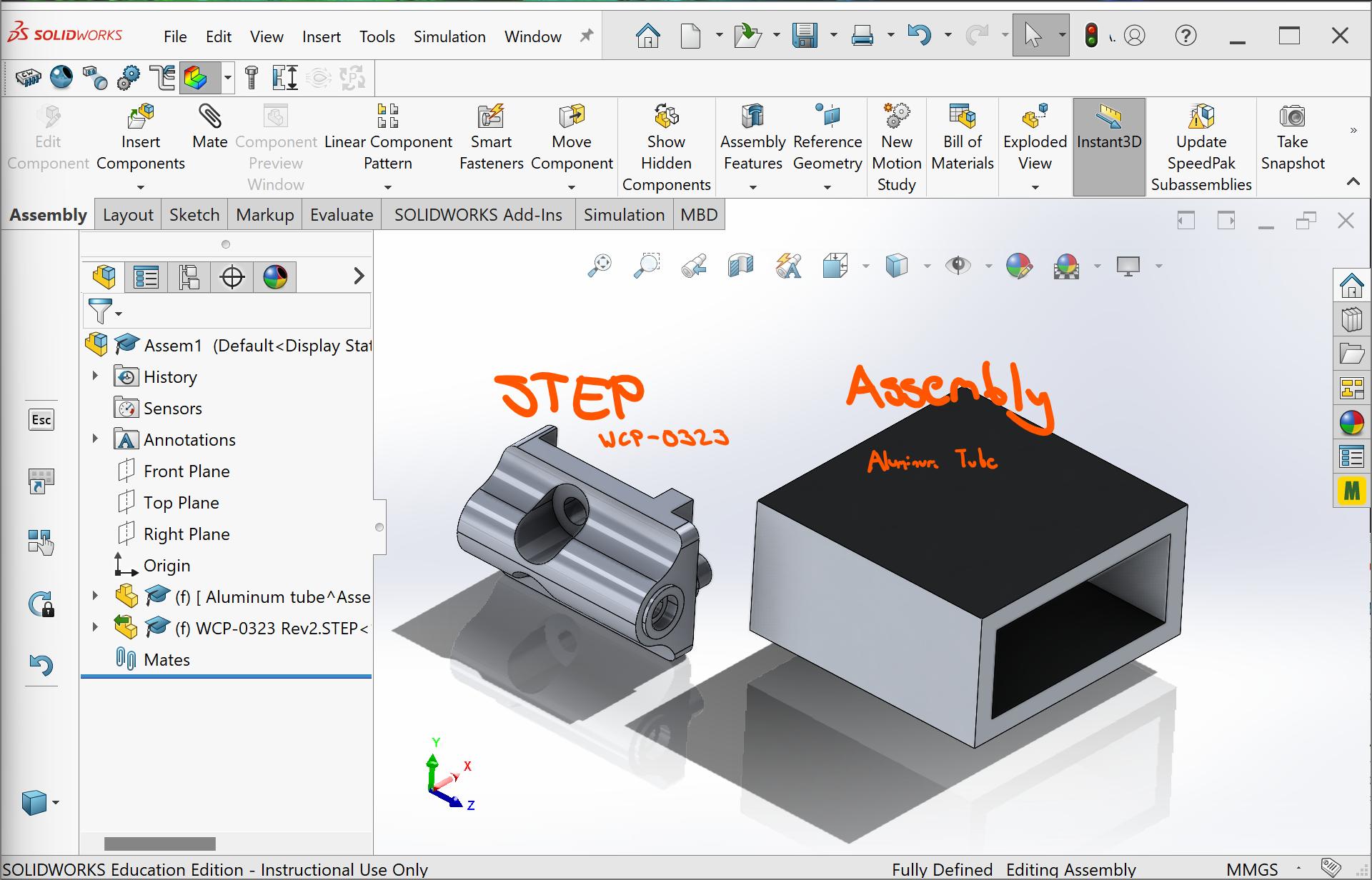The height and width of the screenshot is (880, 1372).
Task: Switch to the Evaluate tab
Action: [342, 215]
